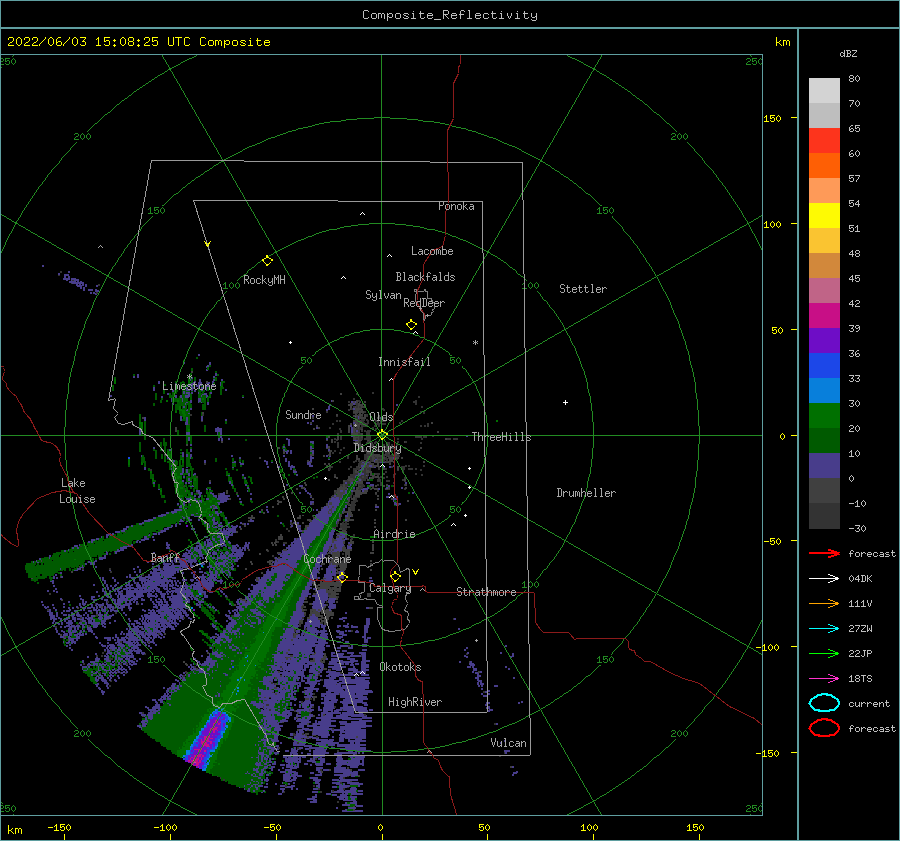Click the Calgary city label
Image resolution: width=900 pixels, height=841 pixels.
pos(390,588)
